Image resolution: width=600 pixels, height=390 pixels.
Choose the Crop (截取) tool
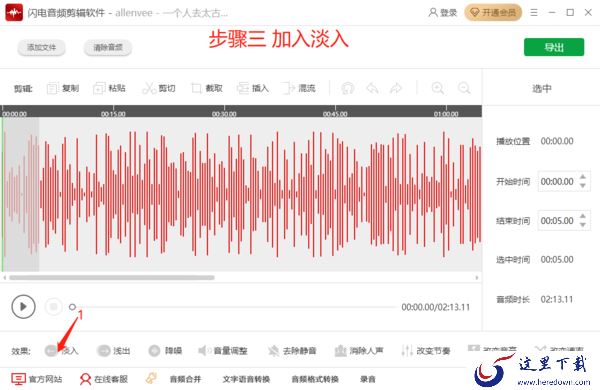[x=207, y=88]
